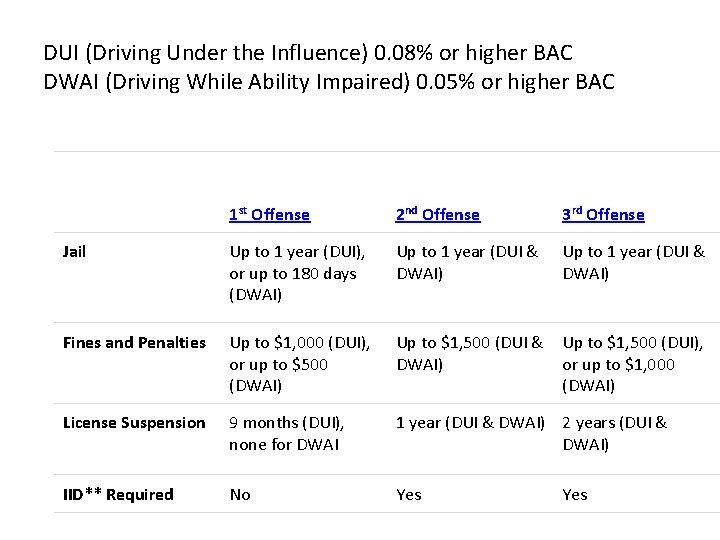This screenshot has height=540, width=720.
Task: Select the 2nd Offense jail cell
Action: (x=467, y=262)
